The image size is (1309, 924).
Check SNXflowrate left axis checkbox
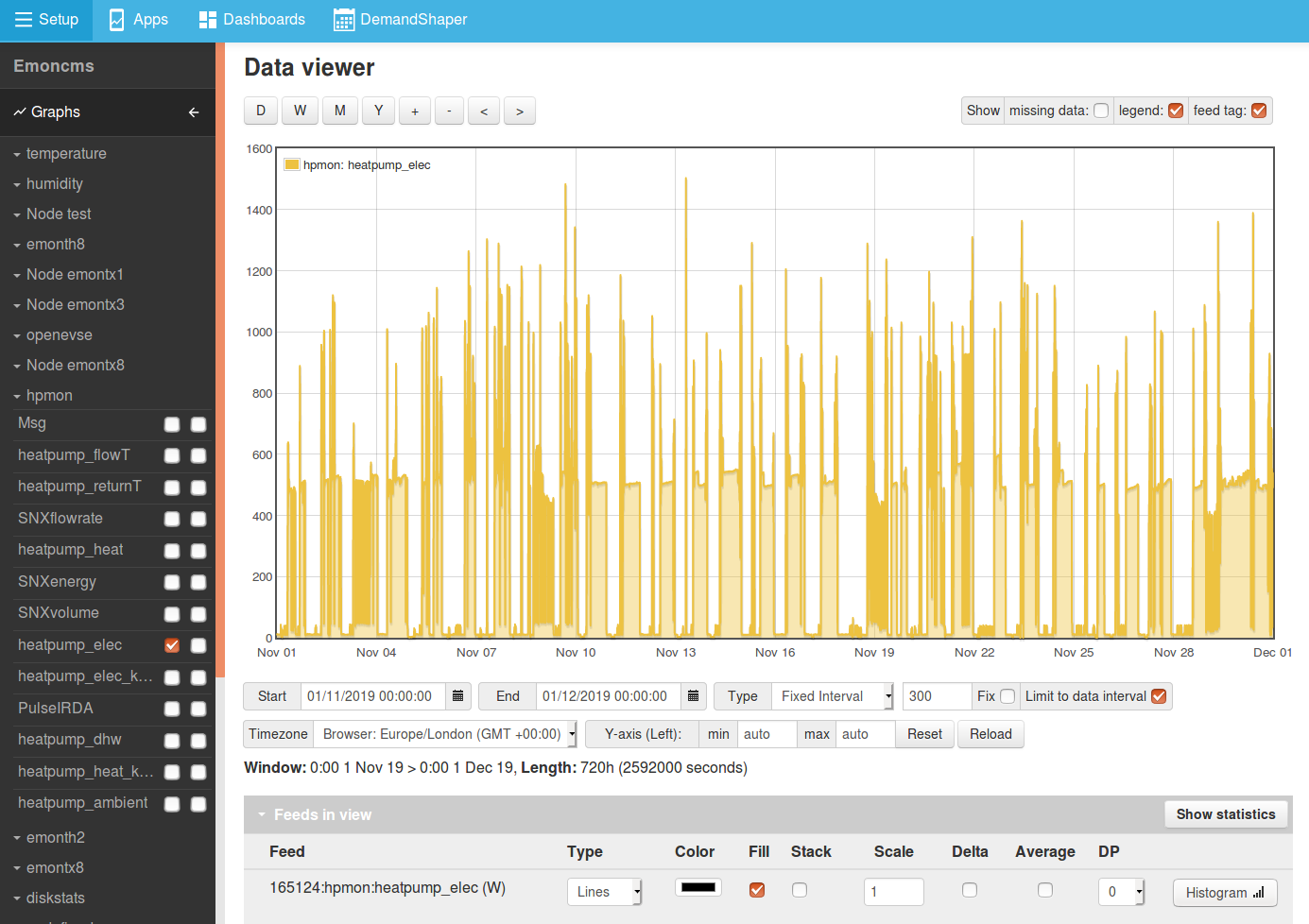pyautogui.click(x=172, y=519)
